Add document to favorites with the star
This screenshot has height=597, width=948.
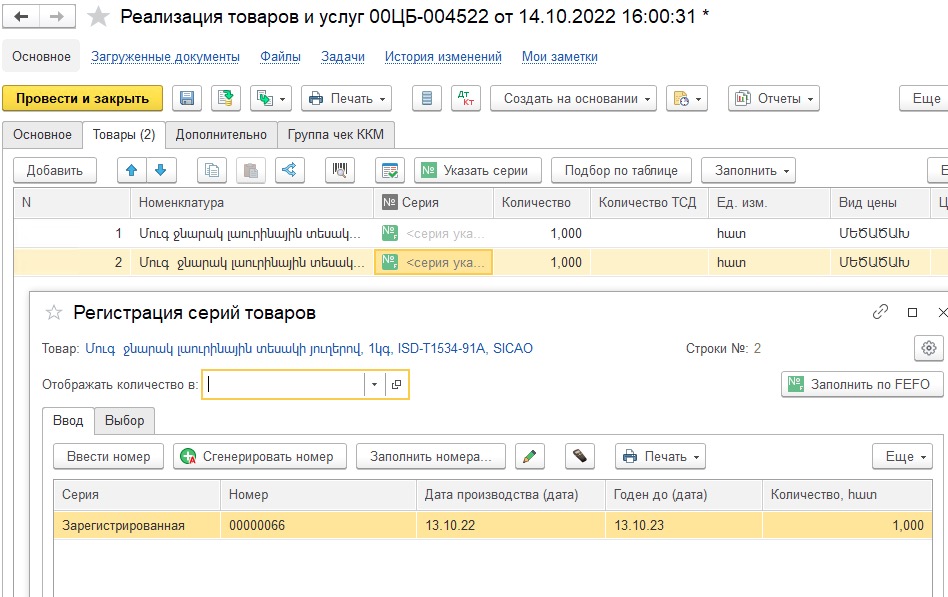point(98,16)
